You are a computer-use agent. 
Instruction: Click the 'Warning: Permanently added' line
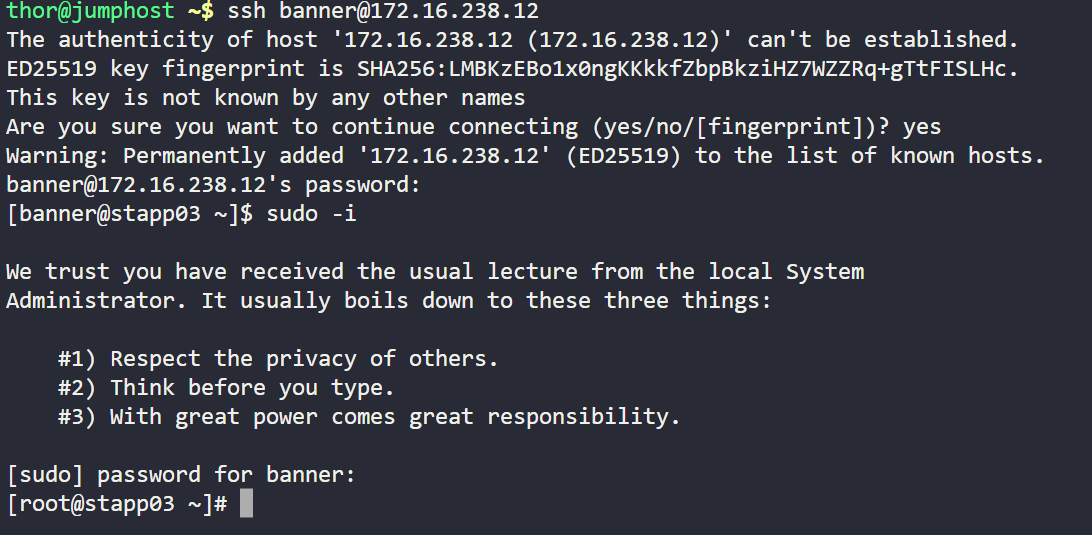point(525,156)
